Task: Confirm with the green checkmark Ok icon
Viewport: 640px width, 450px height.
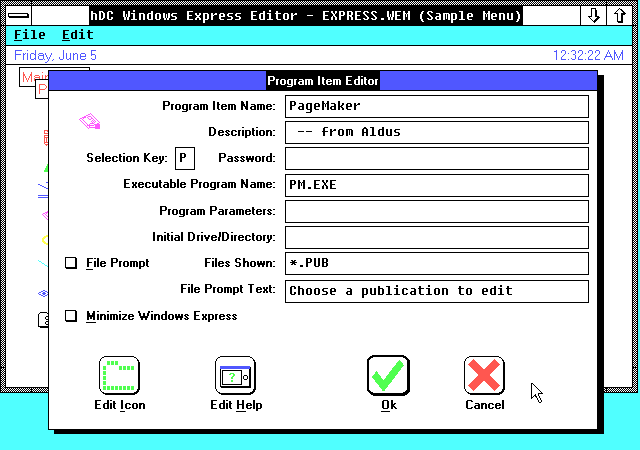Action: click(x=388, y=375)
